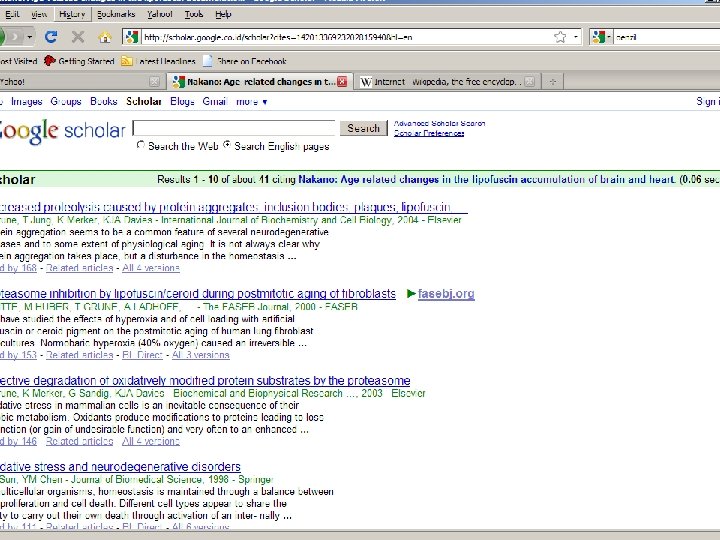
Task: Open Oxidative stress and neurodegenerative disorders result
Action: pyautogui.click(x=120, y=467)
